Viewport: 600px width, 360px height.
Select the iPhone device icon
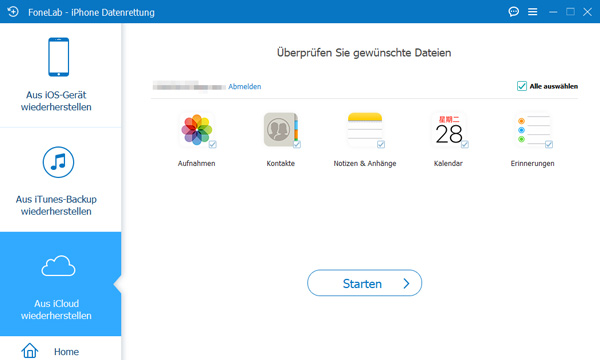(59, 57)
